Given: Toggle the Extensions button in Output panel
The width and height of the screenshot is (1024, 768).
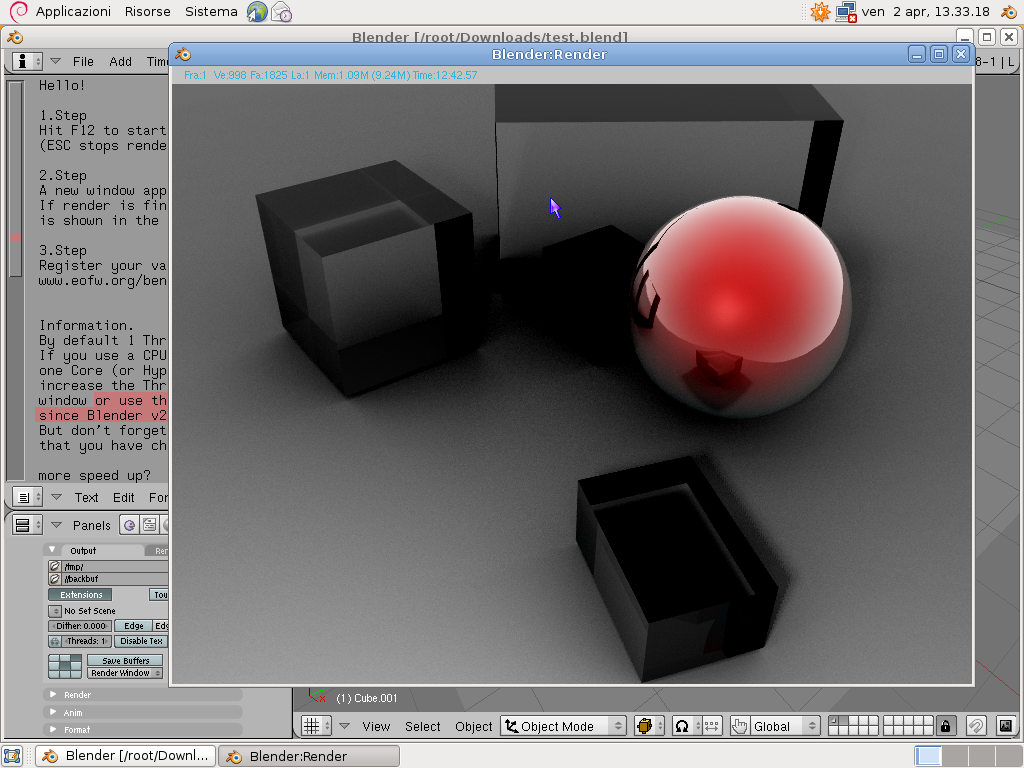Looking at the screenshot, I should click(81, 595).
